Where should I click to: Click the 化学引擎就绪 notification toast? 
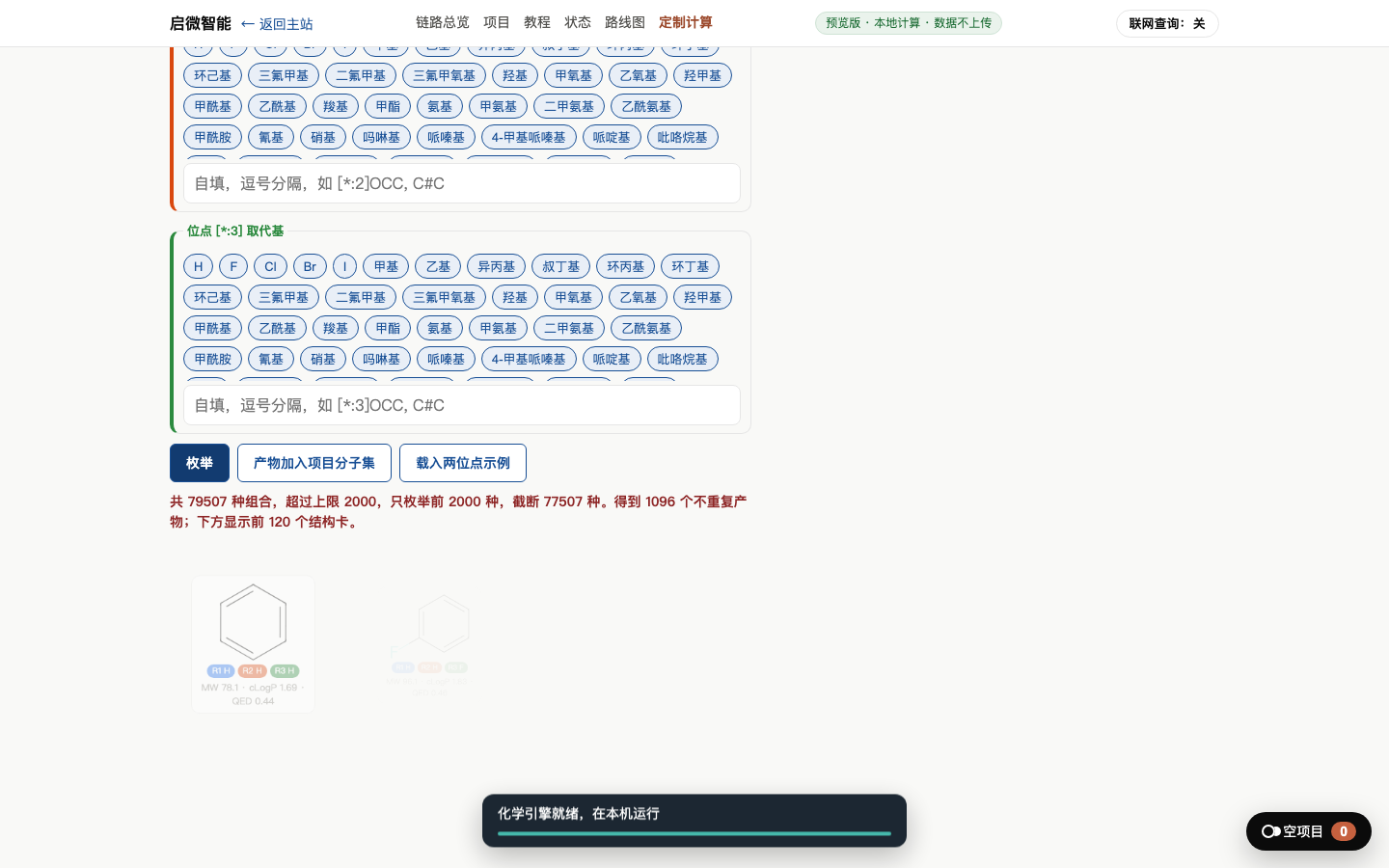(694, 821)
